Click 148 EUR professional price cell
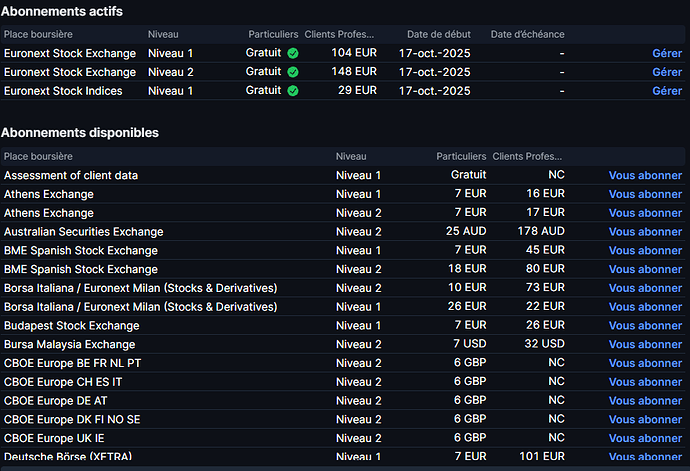Image resolution: width=690 pixels, height=471 pixels. point(354,71)
